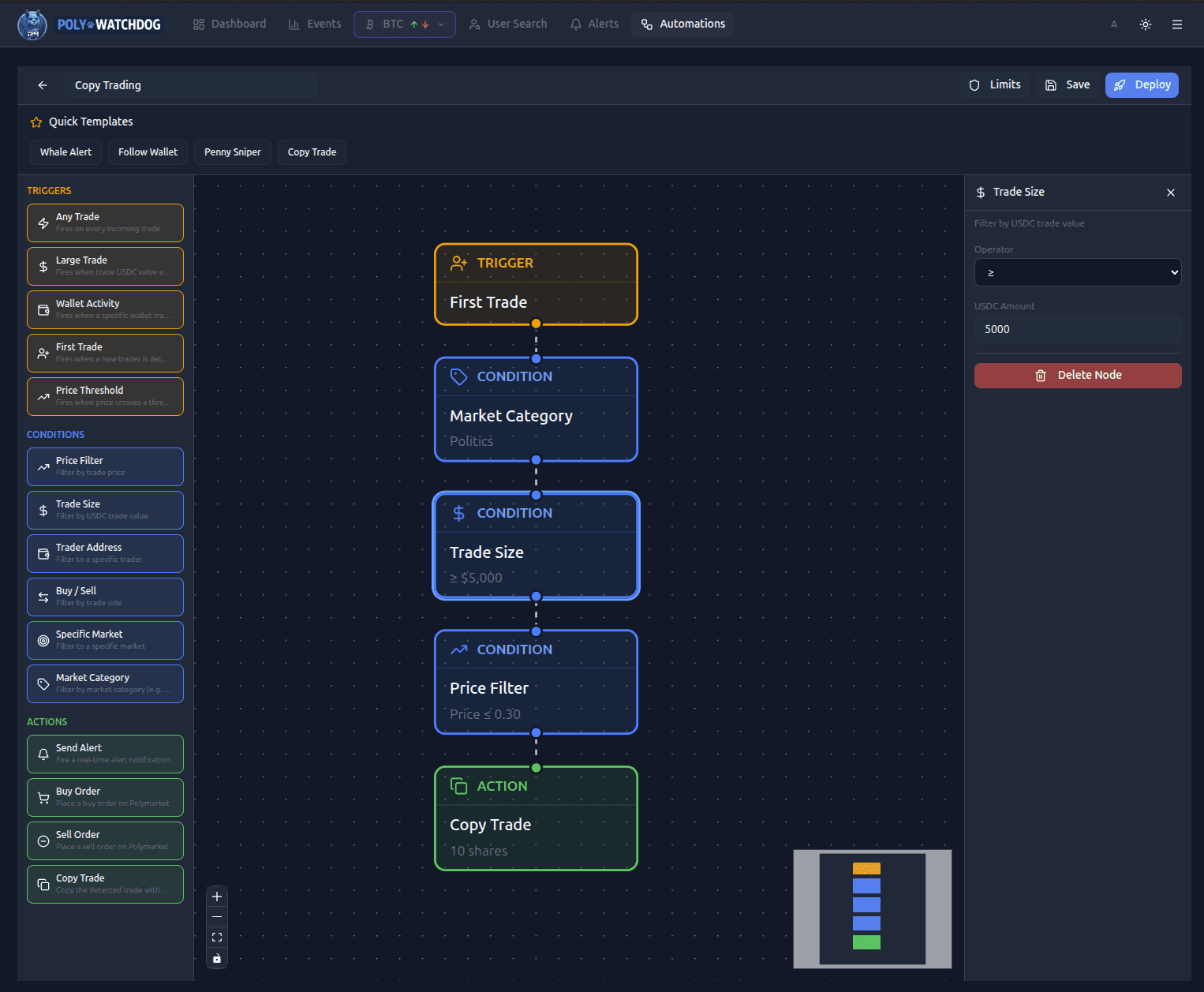Select the Price Threshold trigger block
This screenshot has height=992, width=1204.
tap(105, 397)
